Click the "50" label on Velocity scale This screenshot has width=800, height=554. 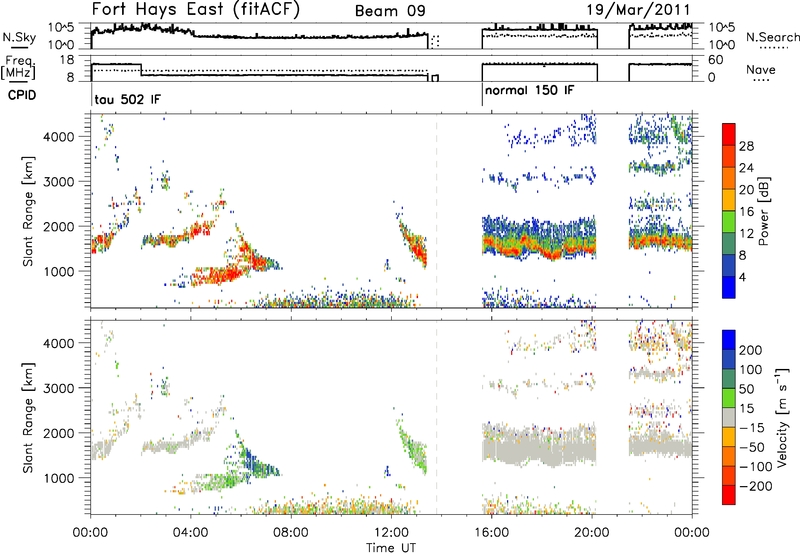747,389
